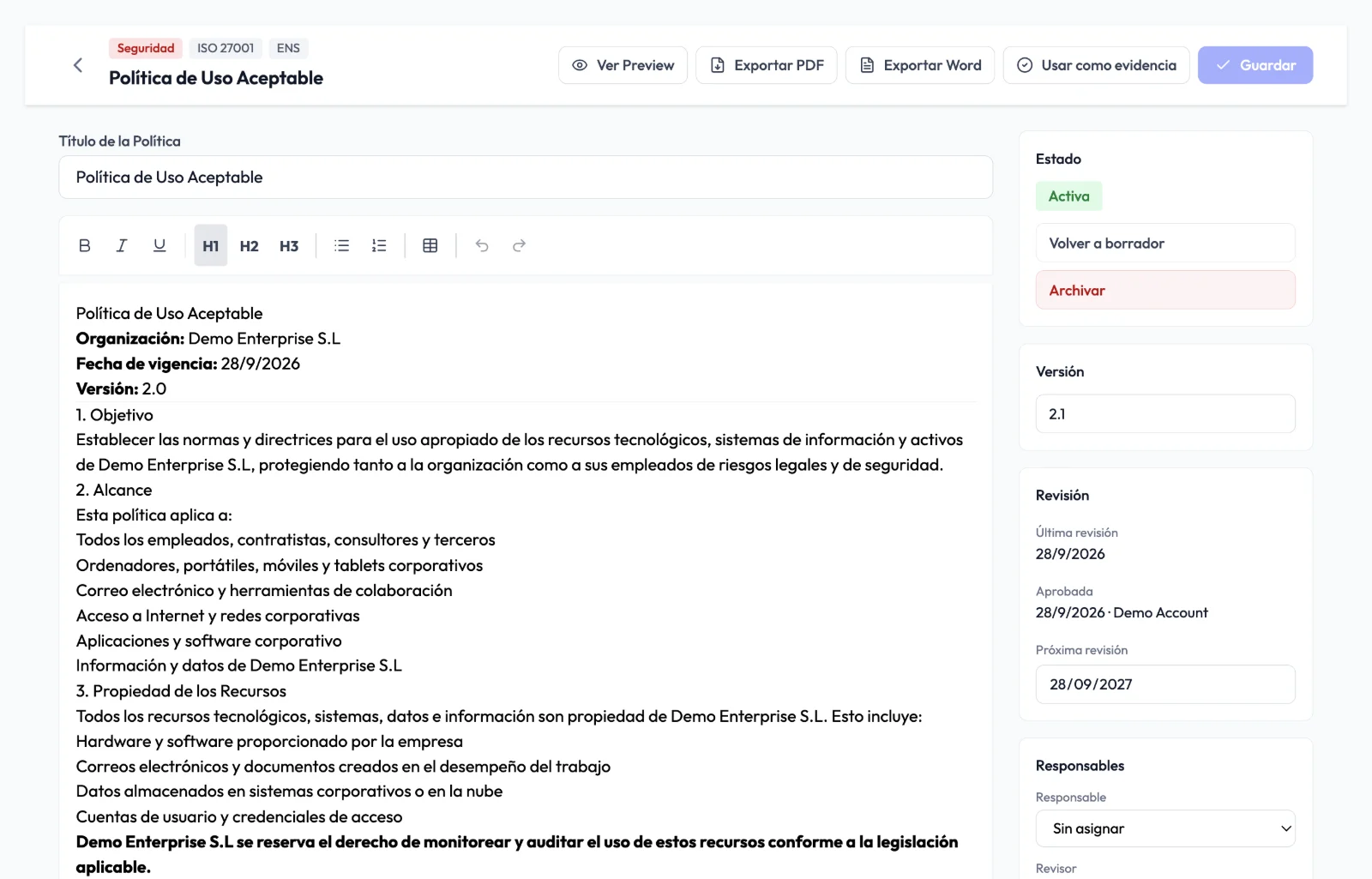Edit the Título de la Política field

pyautogui.click(x=526, y=178)
